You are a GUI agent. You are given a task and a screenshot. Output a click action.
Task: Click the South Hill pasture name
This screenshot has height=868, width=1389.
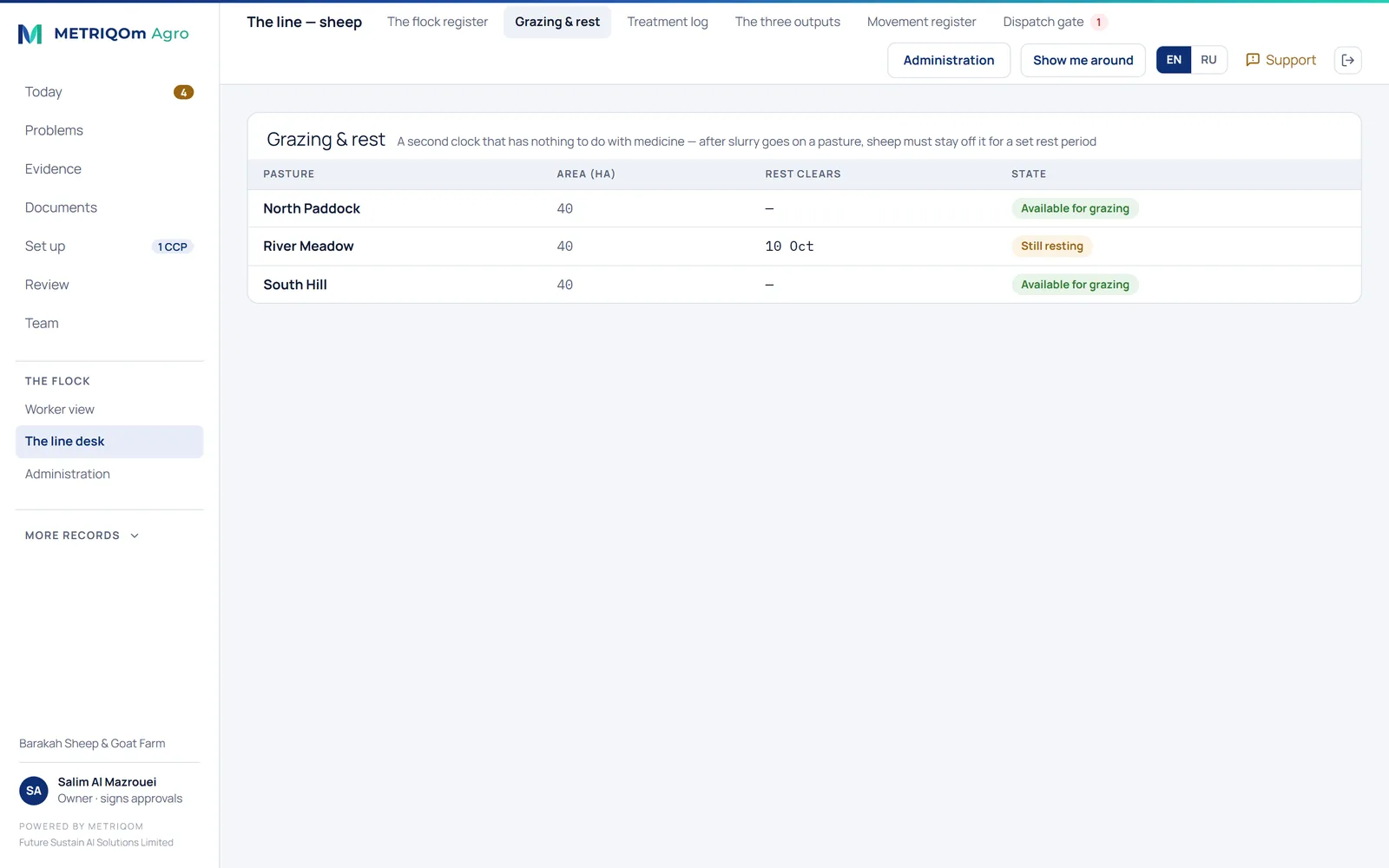295,285
